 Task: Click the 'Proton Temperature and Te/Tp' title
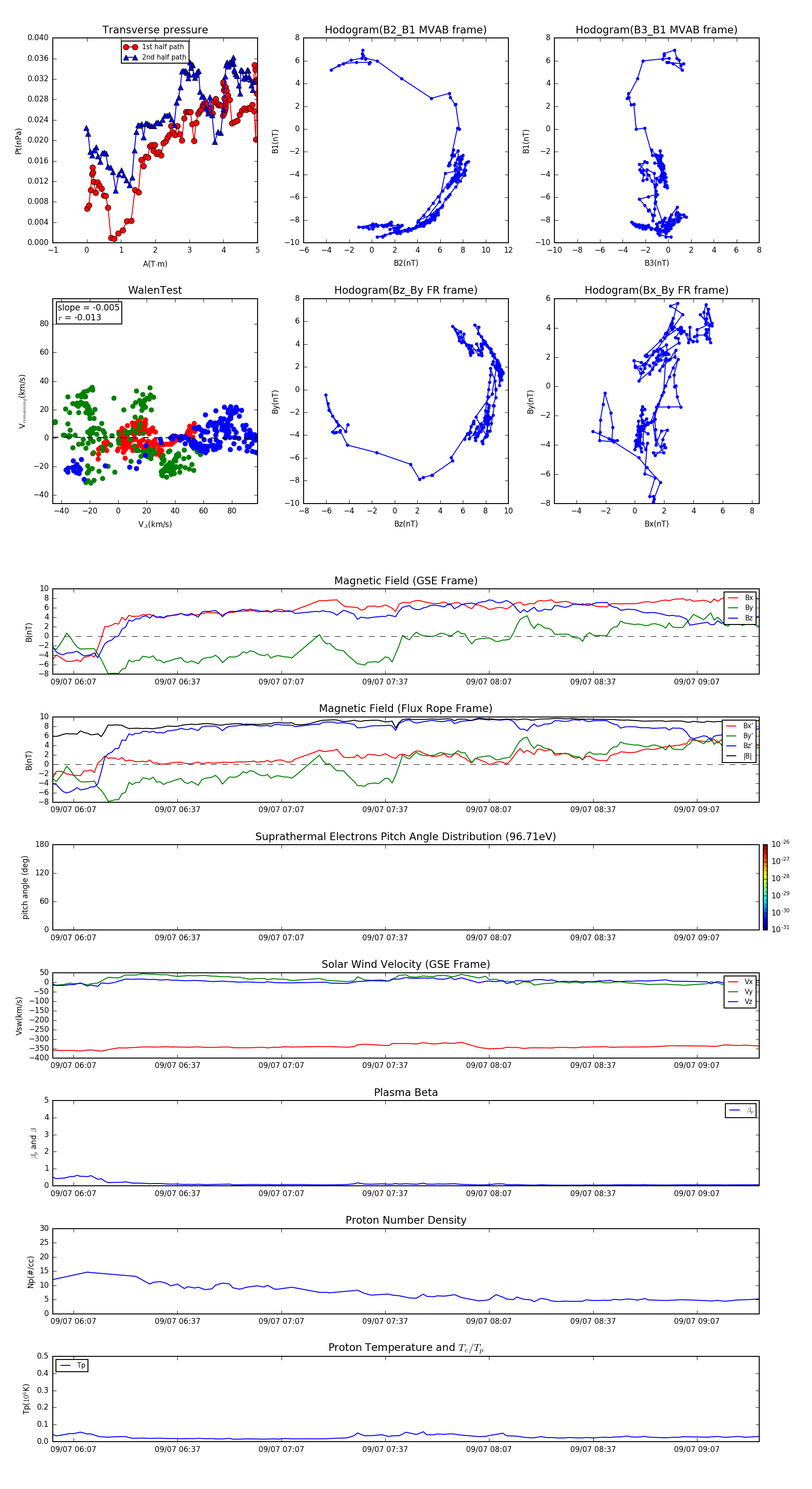406,1348
